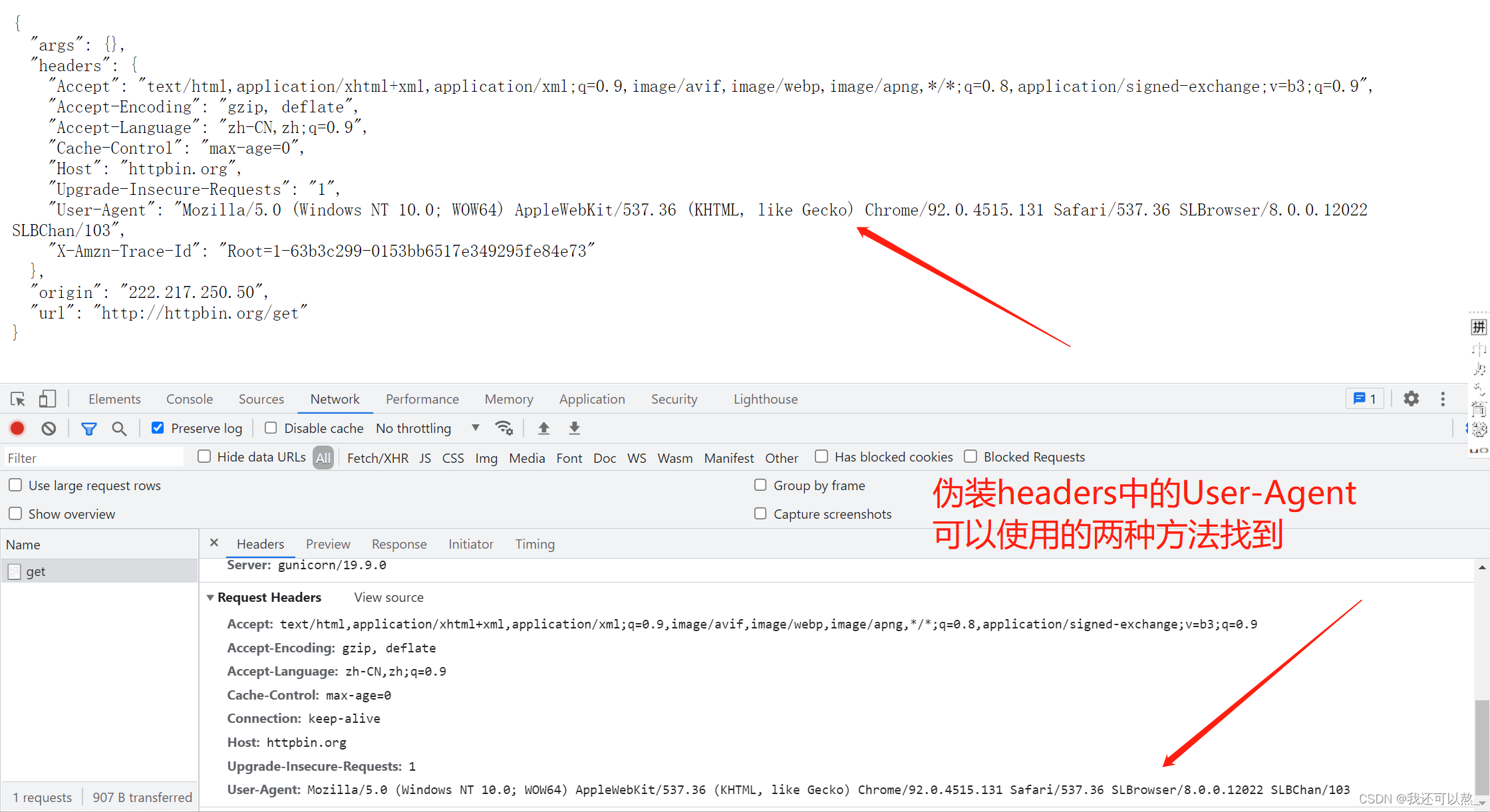Open the Lighthouse tab
This screenshot has width=1490, height=812.
click(766, 399)
